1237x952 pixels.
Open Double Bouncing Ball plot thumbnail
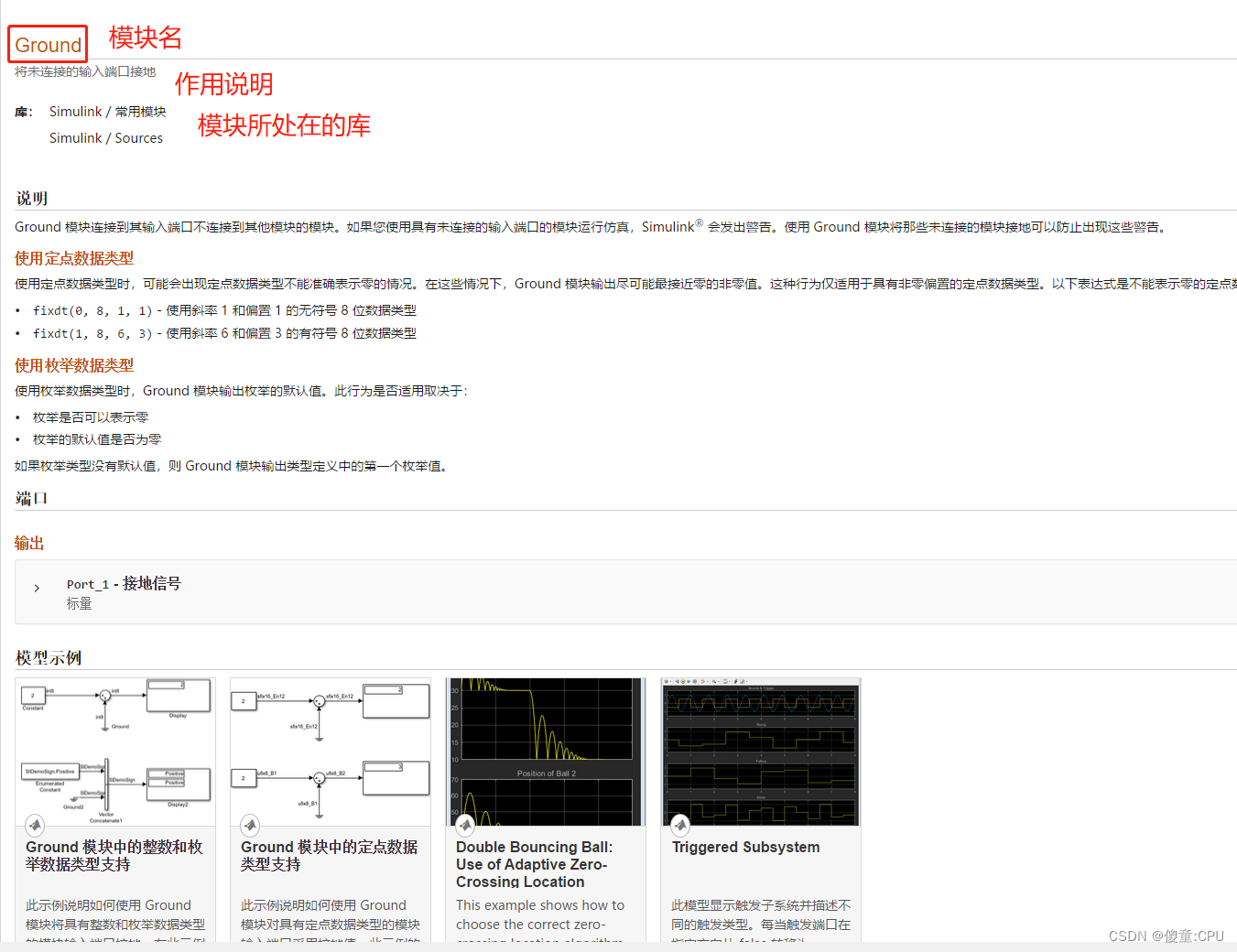(x=546, y=752)
